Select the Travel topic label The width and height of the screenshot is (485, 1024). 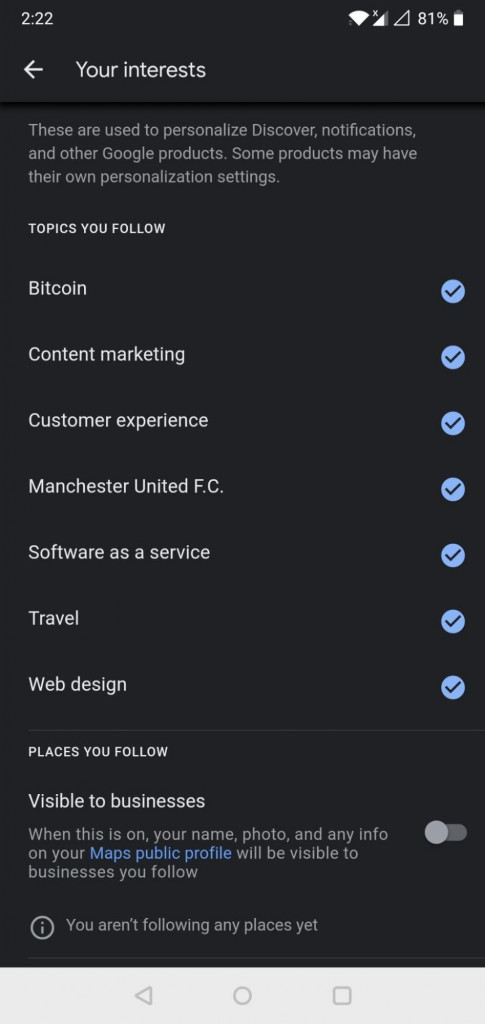[x=54, y=618]
